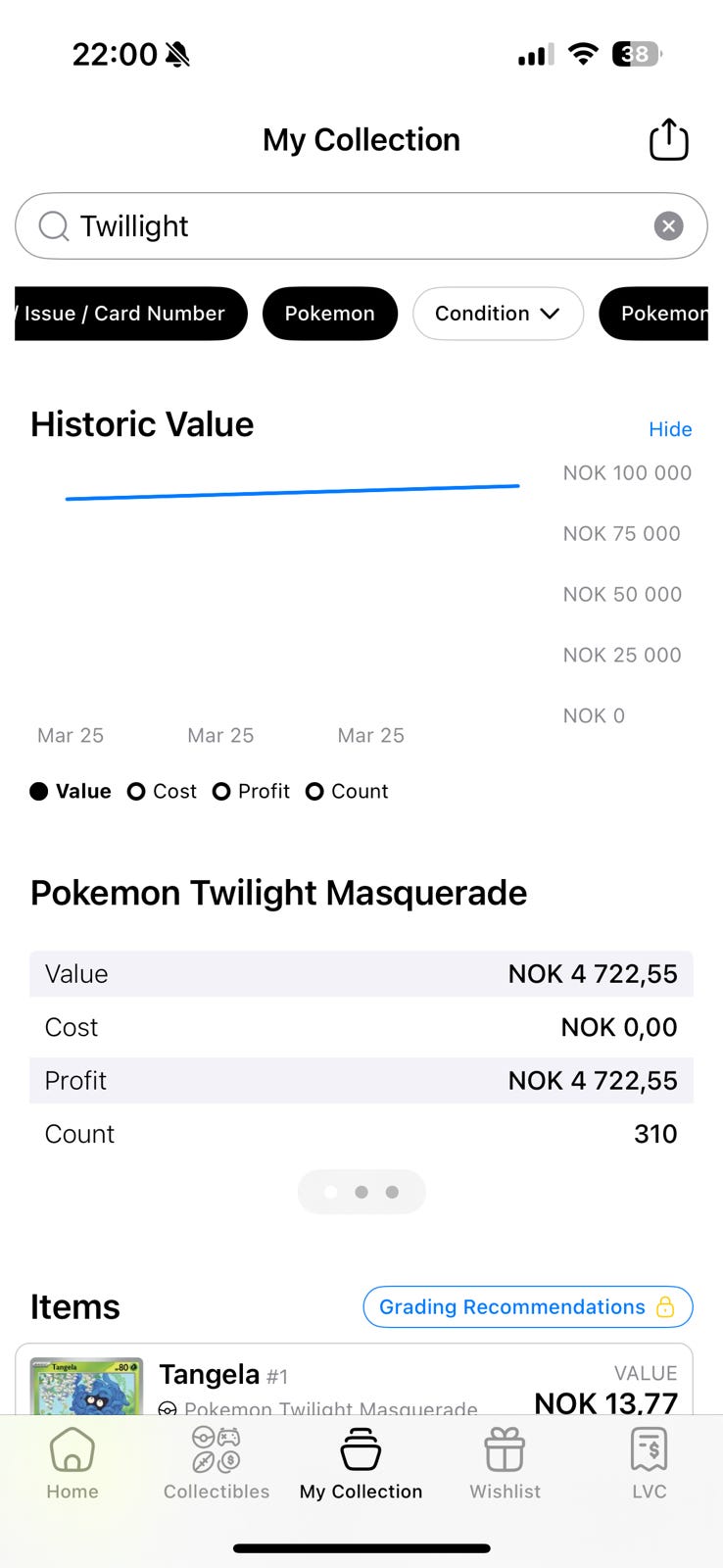Expand the Condition filter dropdown
Screen dimensions: 723x1568
click(x=498, y=314)
